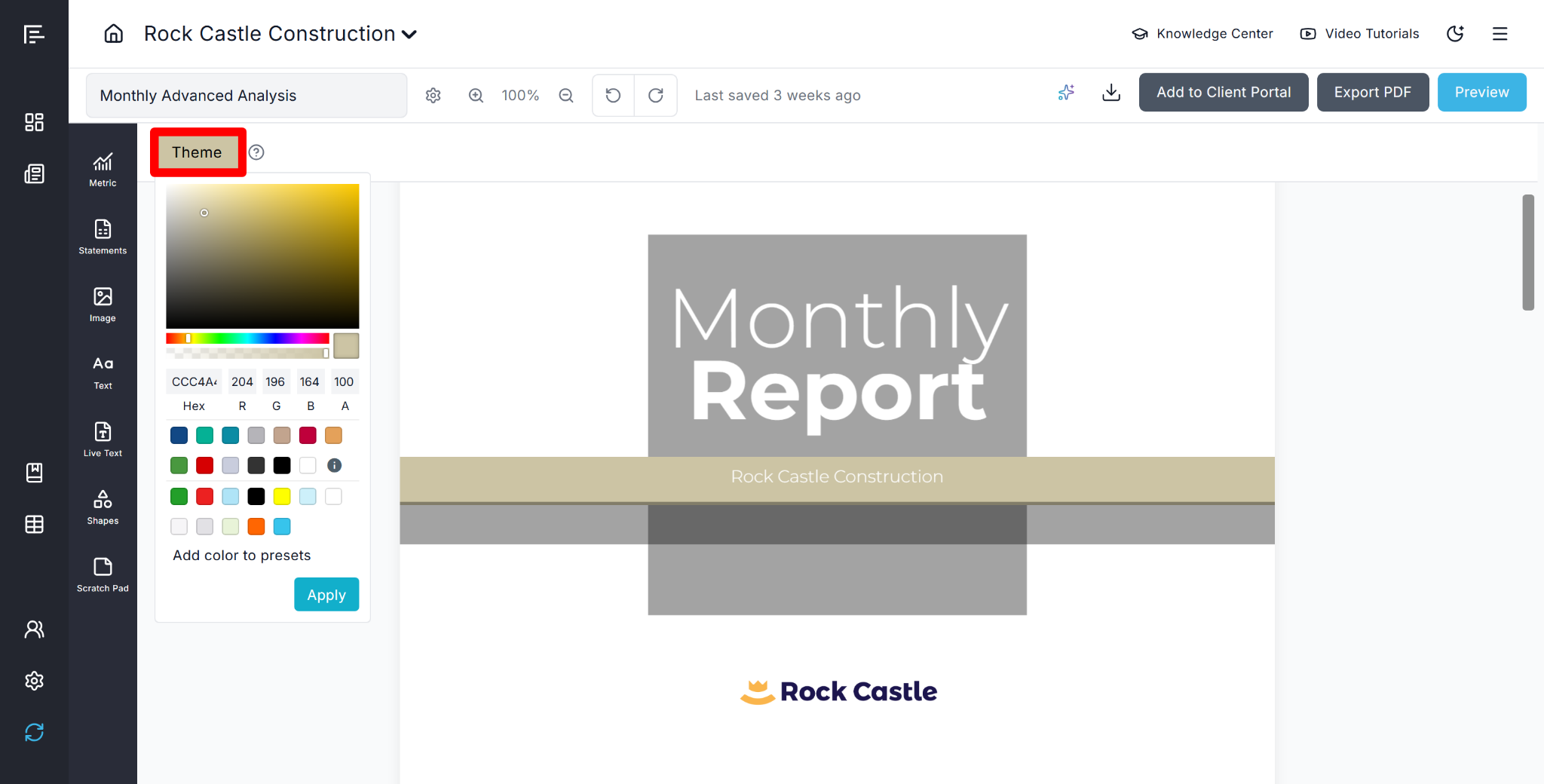Select the dark blue preset swatch
This screenshot has width=1544, height=784.
(179, 435)
